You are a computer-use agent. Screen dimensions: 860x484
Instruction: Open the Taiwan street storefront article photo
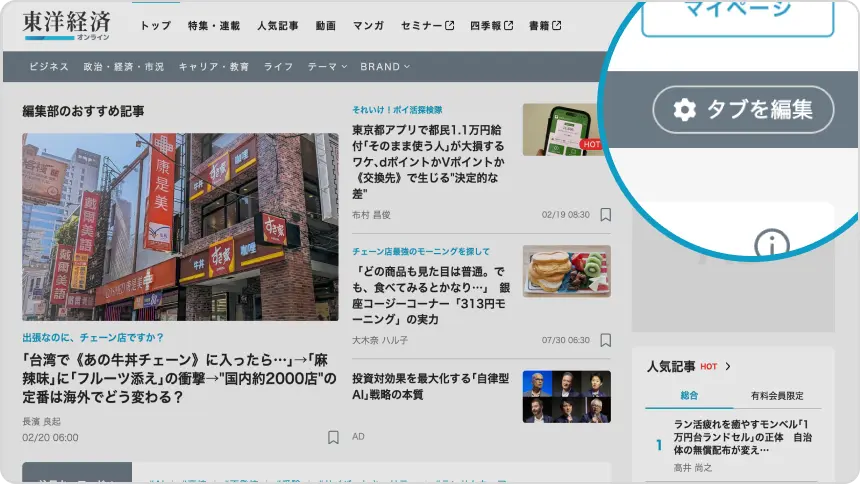[x=180, y=227]
